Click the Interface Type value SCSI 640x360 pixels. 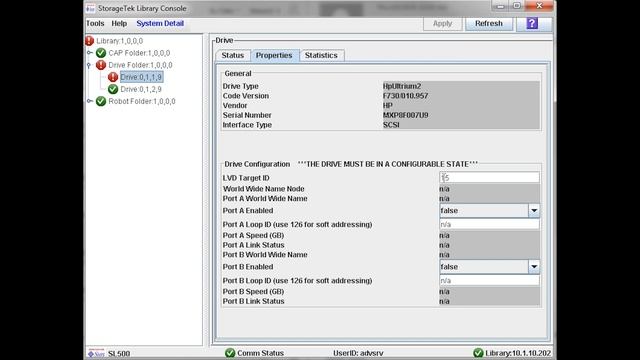[x=391, y=125]
